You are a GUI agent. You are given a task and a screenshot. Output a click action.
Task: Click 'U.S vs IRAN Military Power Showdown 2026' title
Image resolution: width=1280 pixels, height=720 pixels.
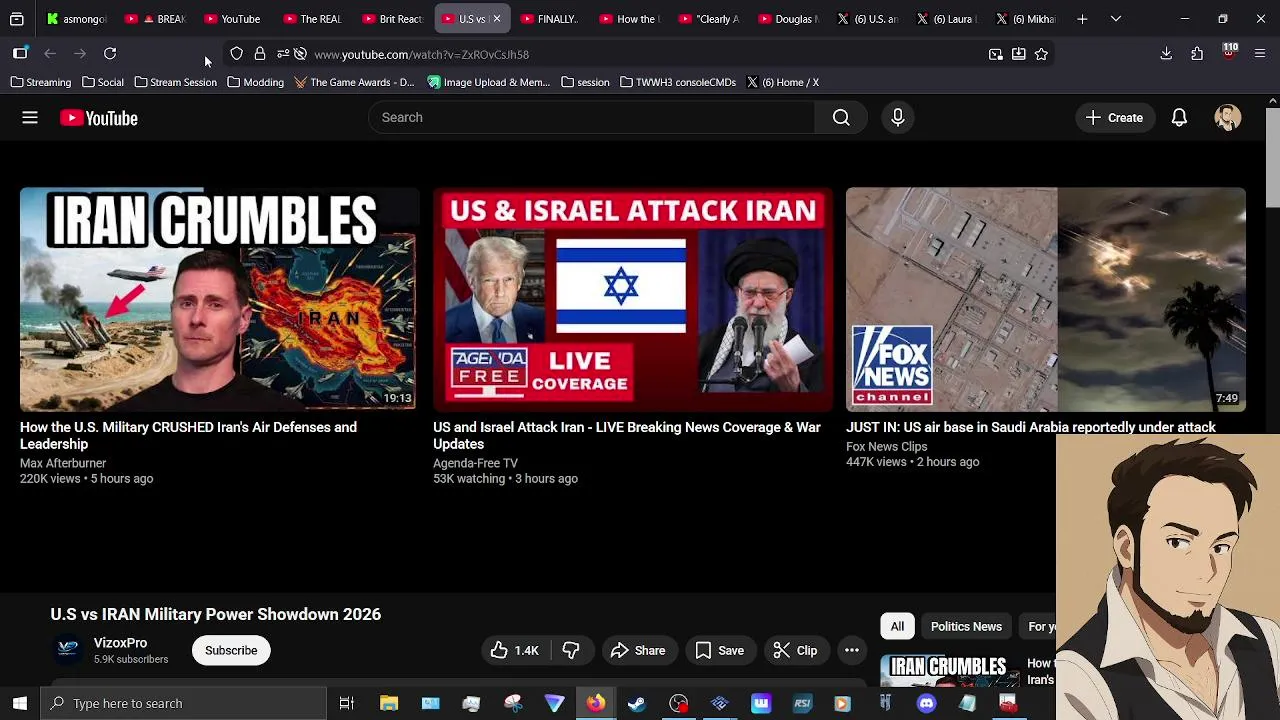(x=216, y=615)
